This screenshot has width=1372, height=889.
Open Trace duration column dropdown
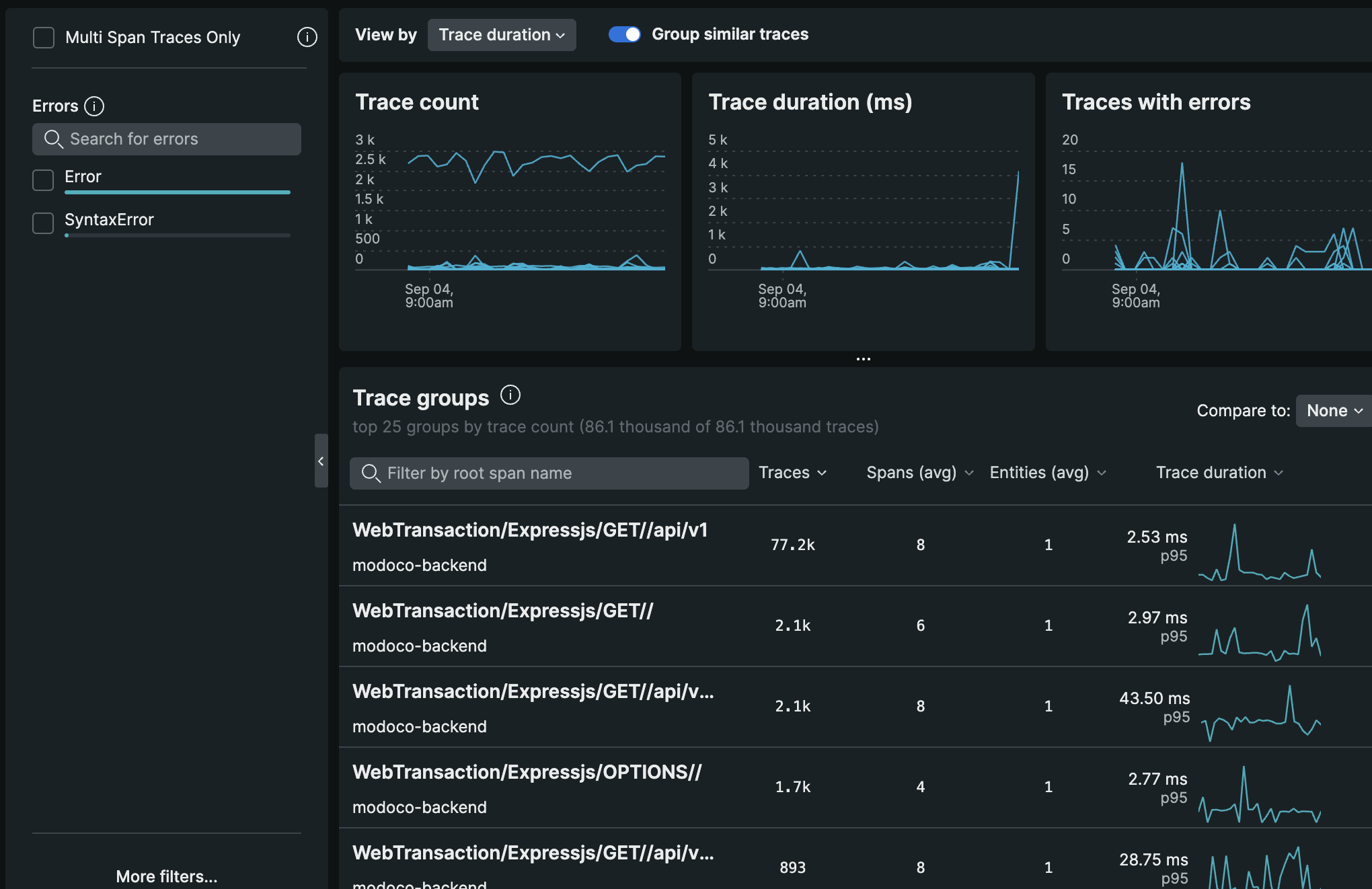pos(1219,473)
